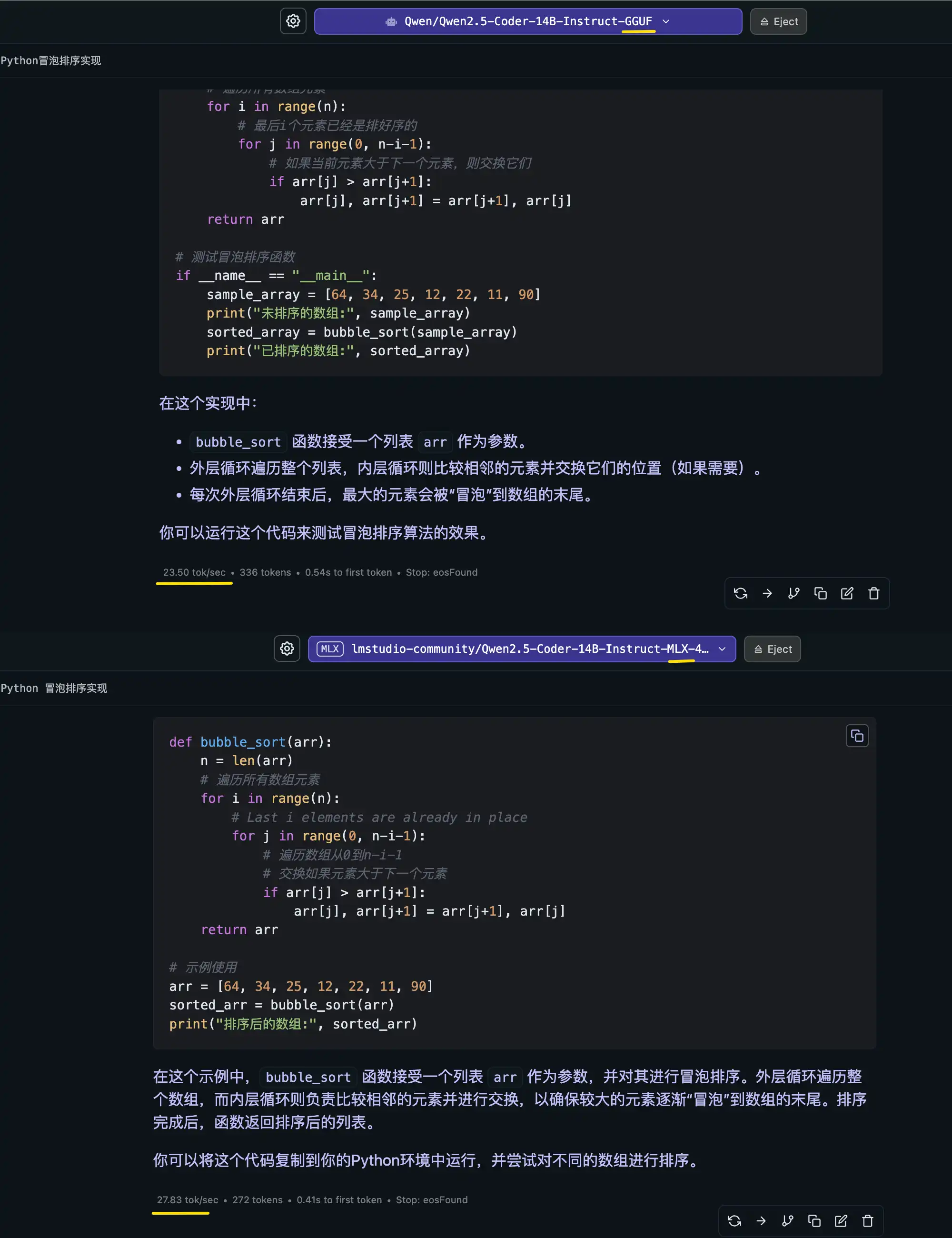Click chat title 'Python冒泡排序实现'
This screenshot has width=952, height=1238.
tap(50, 60)
